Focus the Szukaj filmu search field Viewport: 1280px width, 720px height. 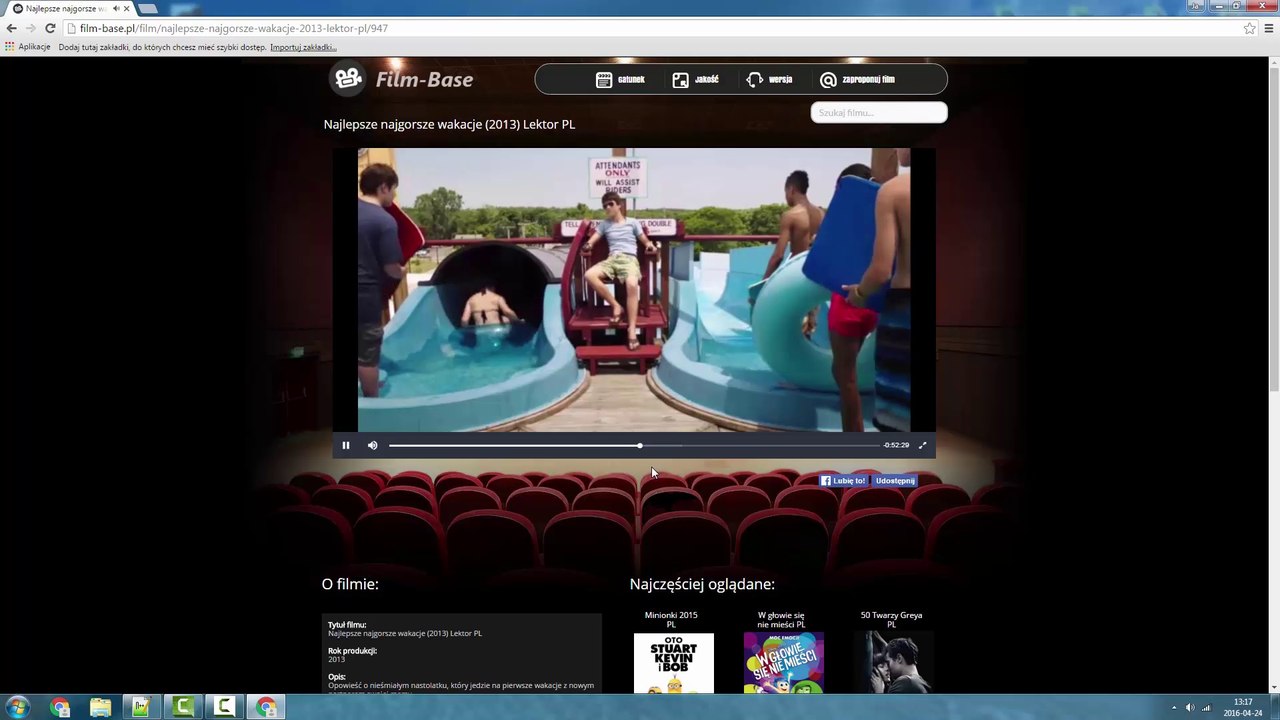(879, 112)
